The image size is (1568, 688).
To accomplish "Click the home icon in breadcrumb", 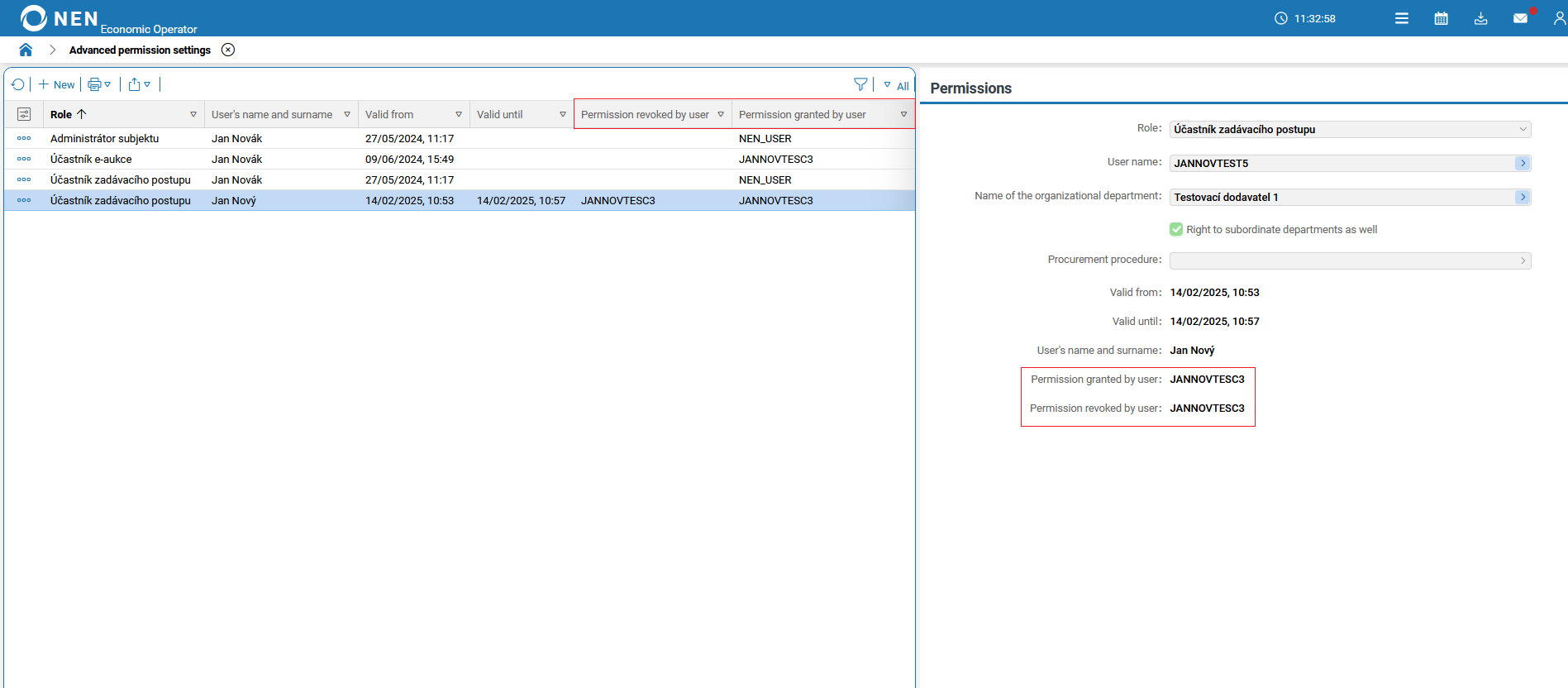I will click(x=26, y=50).
